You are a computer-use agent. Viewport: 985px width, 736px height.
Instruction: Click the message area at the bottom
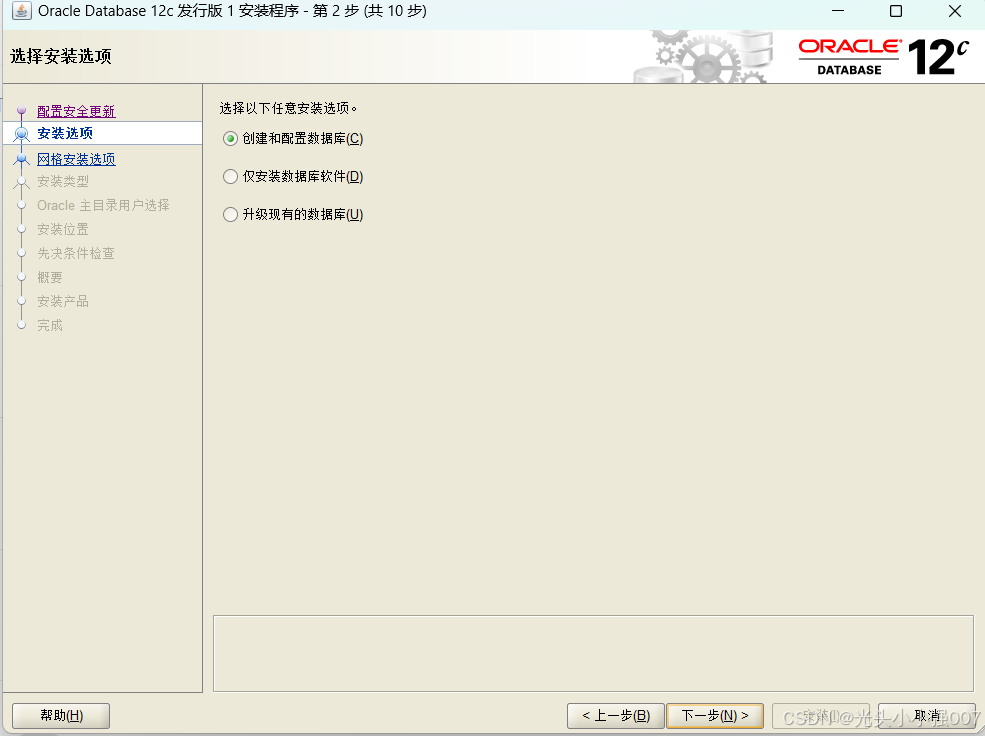[x=594, y=653]
